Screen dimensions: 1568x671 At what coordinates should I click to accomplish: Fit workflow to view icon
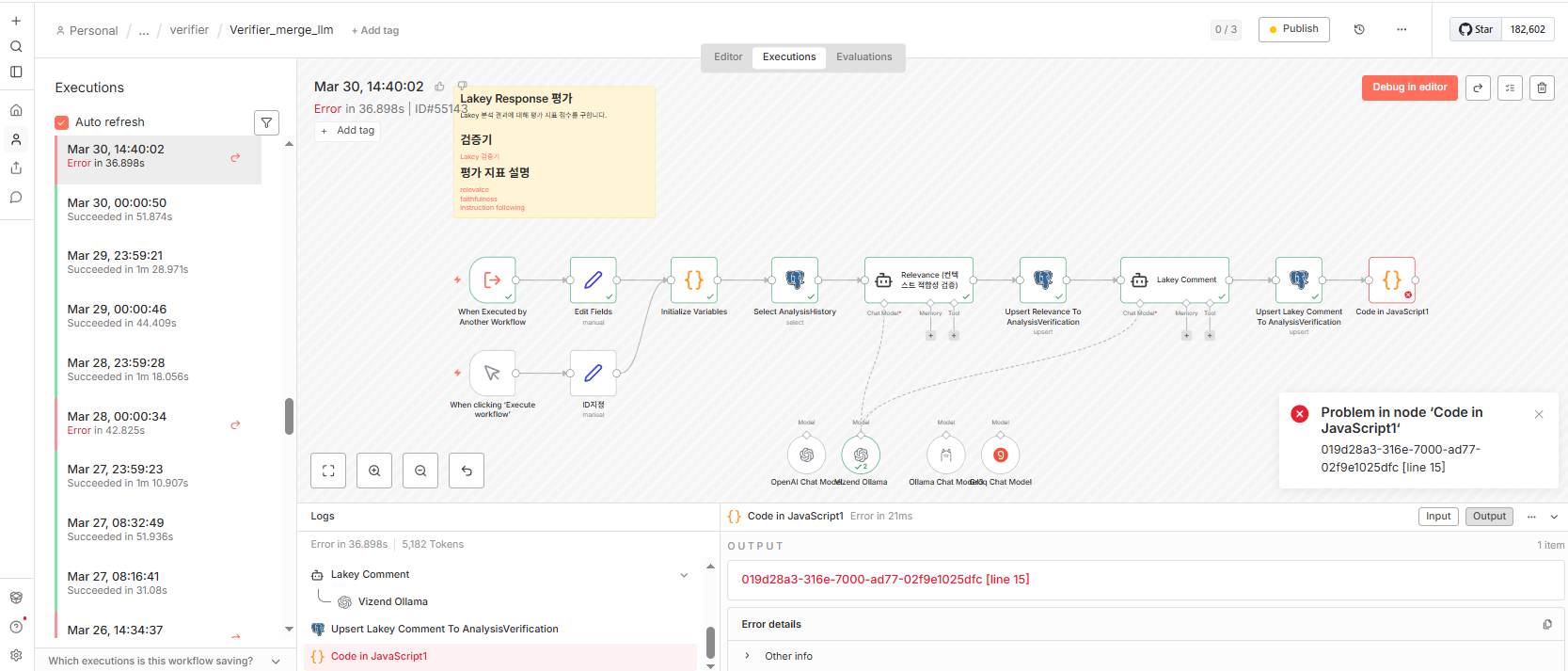point(328,471)
